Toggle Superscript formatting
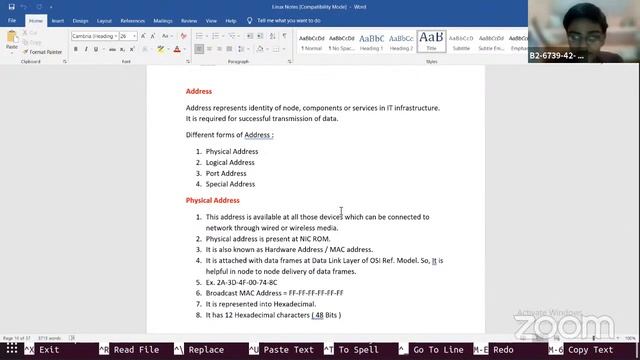 [132, 49]
